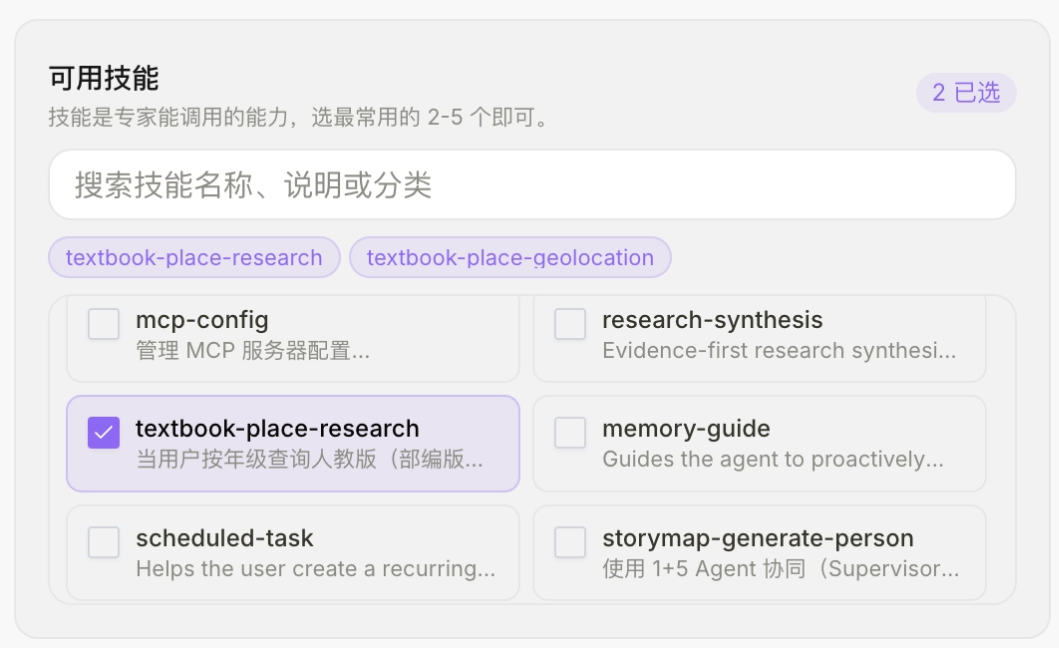Screen dimensions: 1059x648
Task: Click the memory-guide skill card title
Action: pos(686,428)
